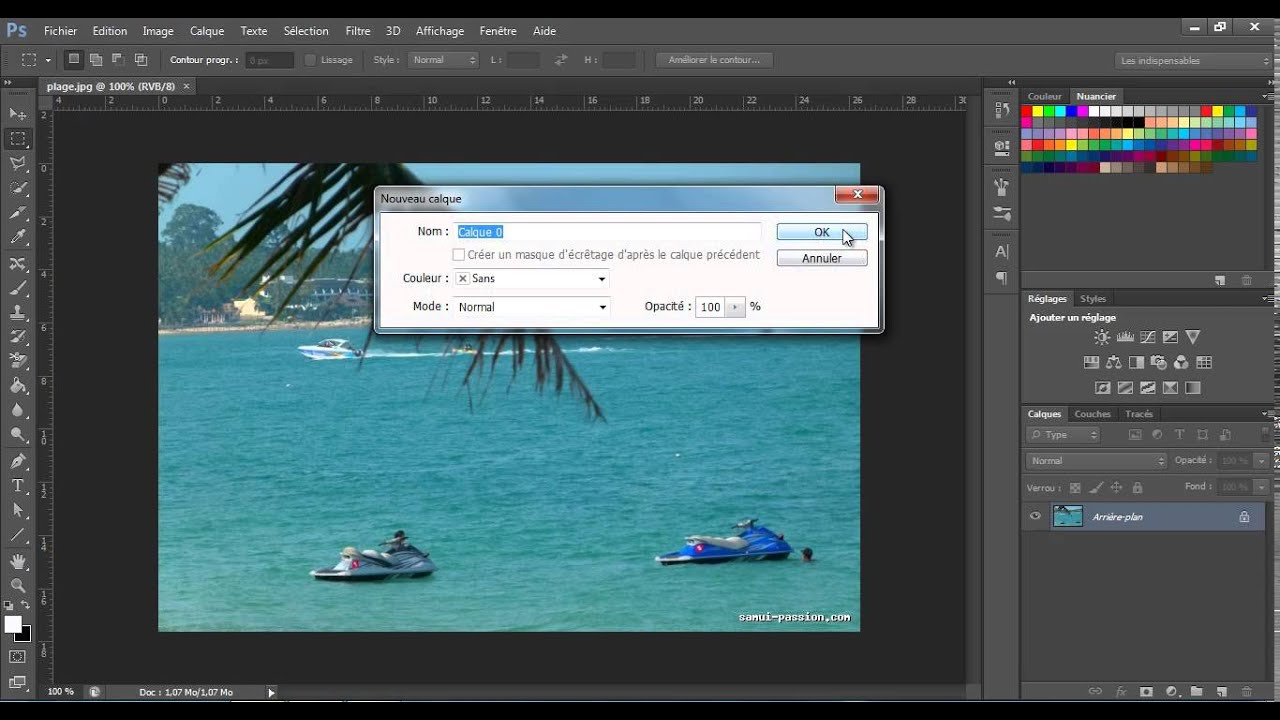
Task: Open the History panel icon
Action: coord(1001,109)
